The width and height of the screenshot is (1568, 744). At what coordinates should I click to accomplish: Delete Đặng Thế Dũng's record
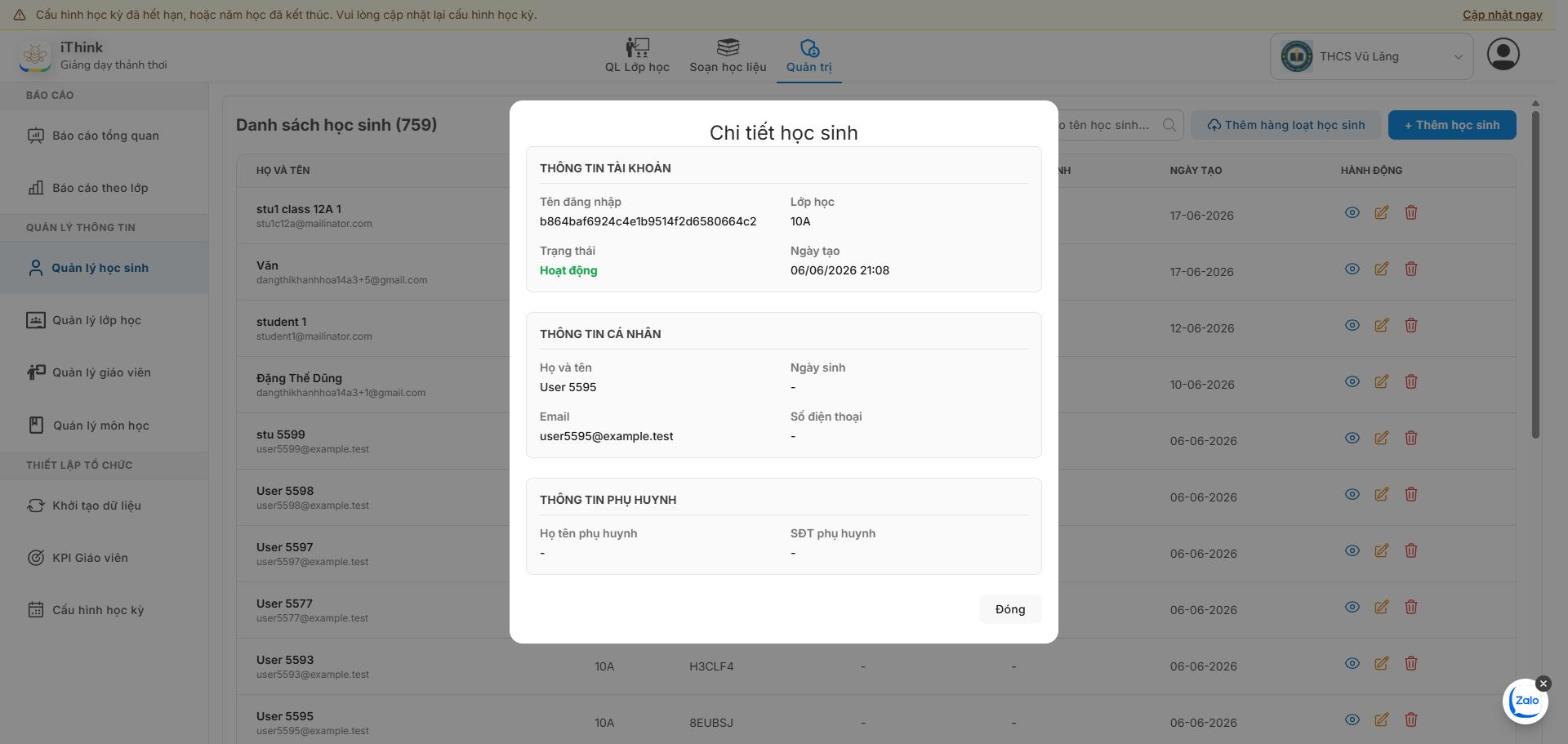pos(1411,382)
